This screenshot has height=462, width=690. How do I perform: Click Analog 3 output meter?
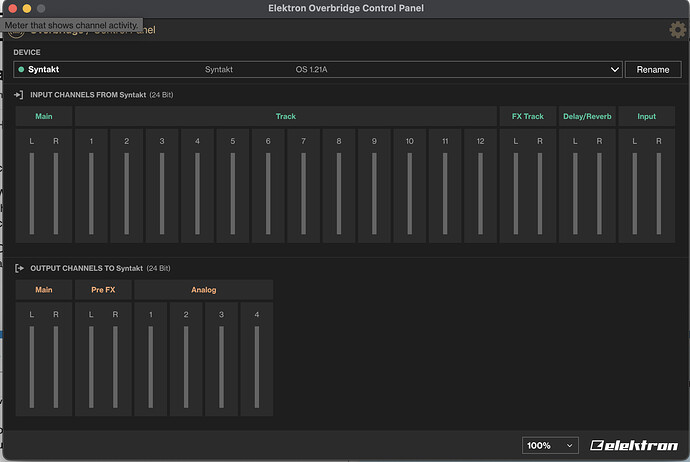221,367
